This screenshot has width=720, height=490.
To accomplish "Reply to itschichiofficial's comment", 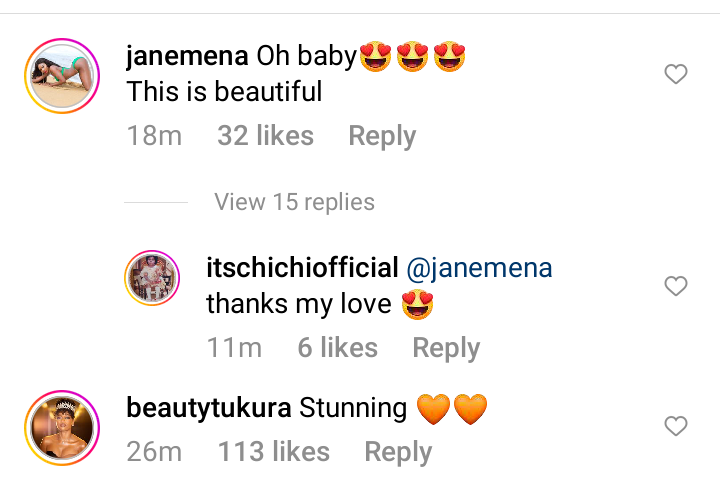I will 446,348.
